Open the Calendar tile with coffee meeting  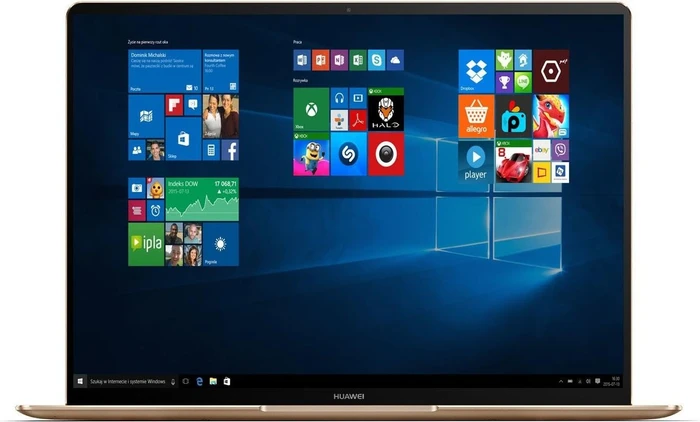[x=221, y=71]
